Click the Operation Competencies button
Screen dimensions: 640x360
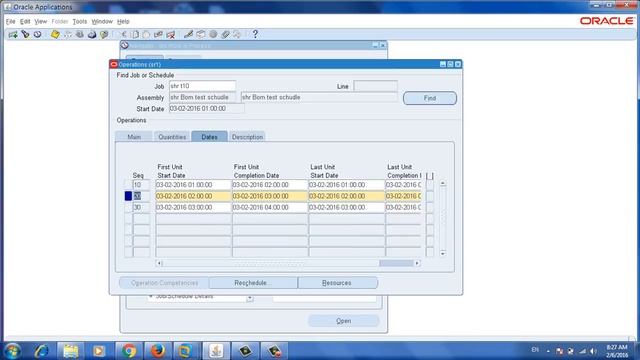164,283
